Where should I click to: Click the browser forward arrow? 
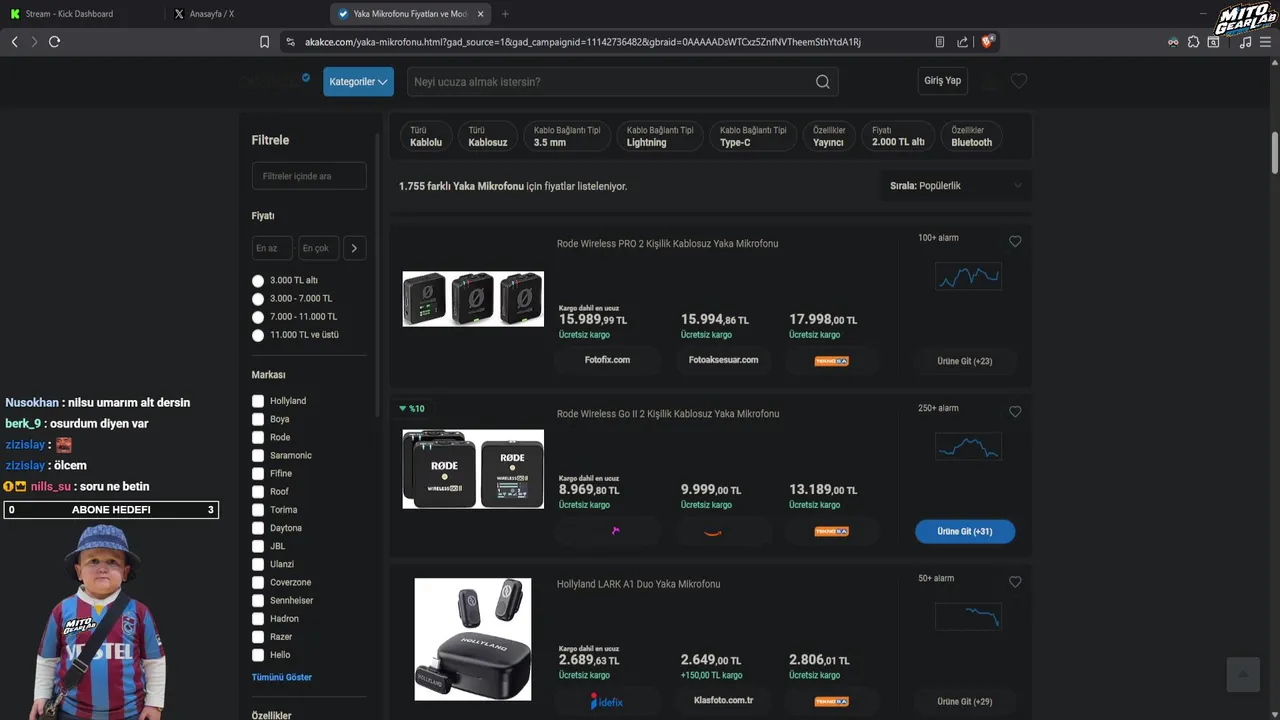pyautogui.click(x=34, y=42)
